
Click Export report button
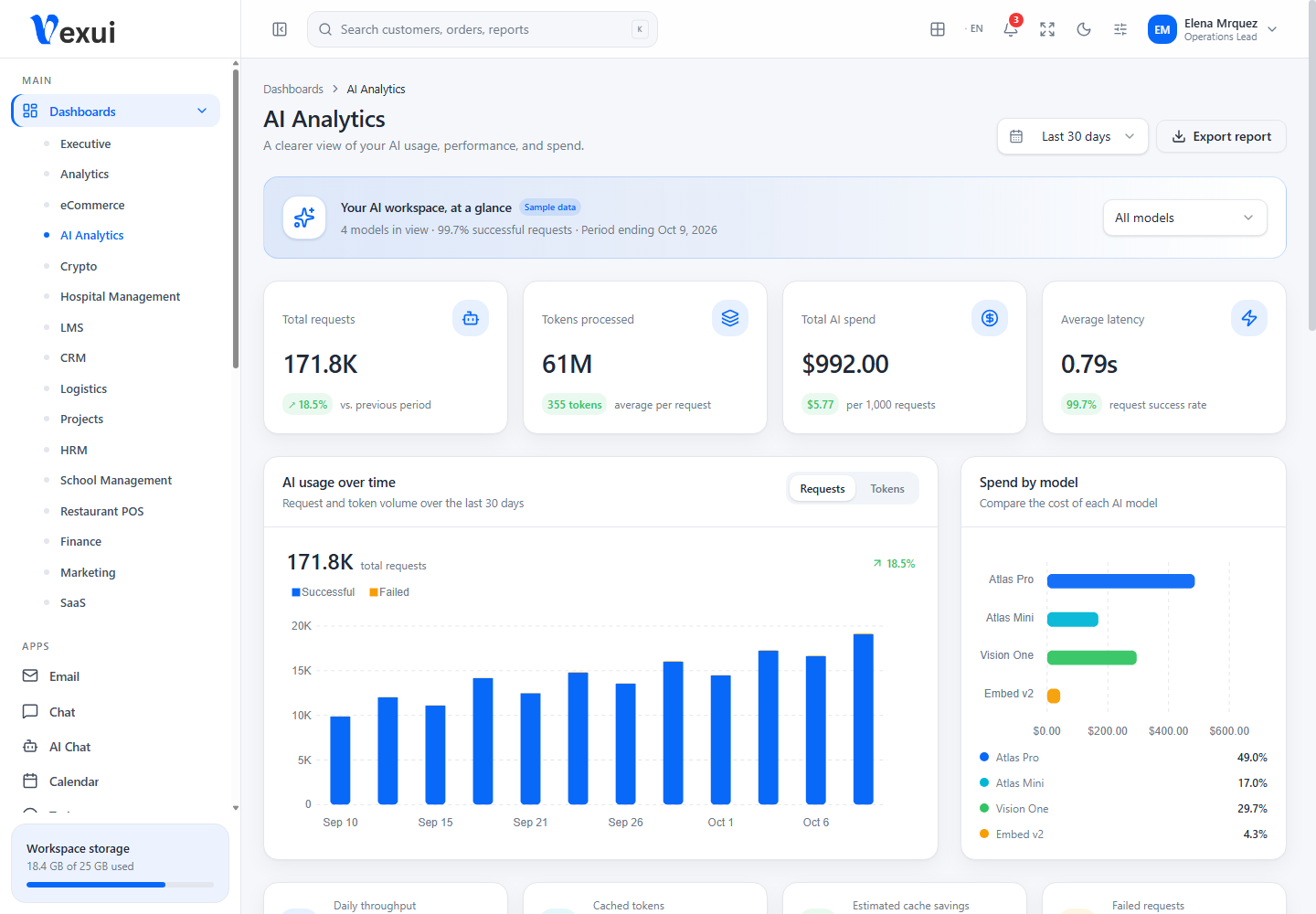point(1221,136)
